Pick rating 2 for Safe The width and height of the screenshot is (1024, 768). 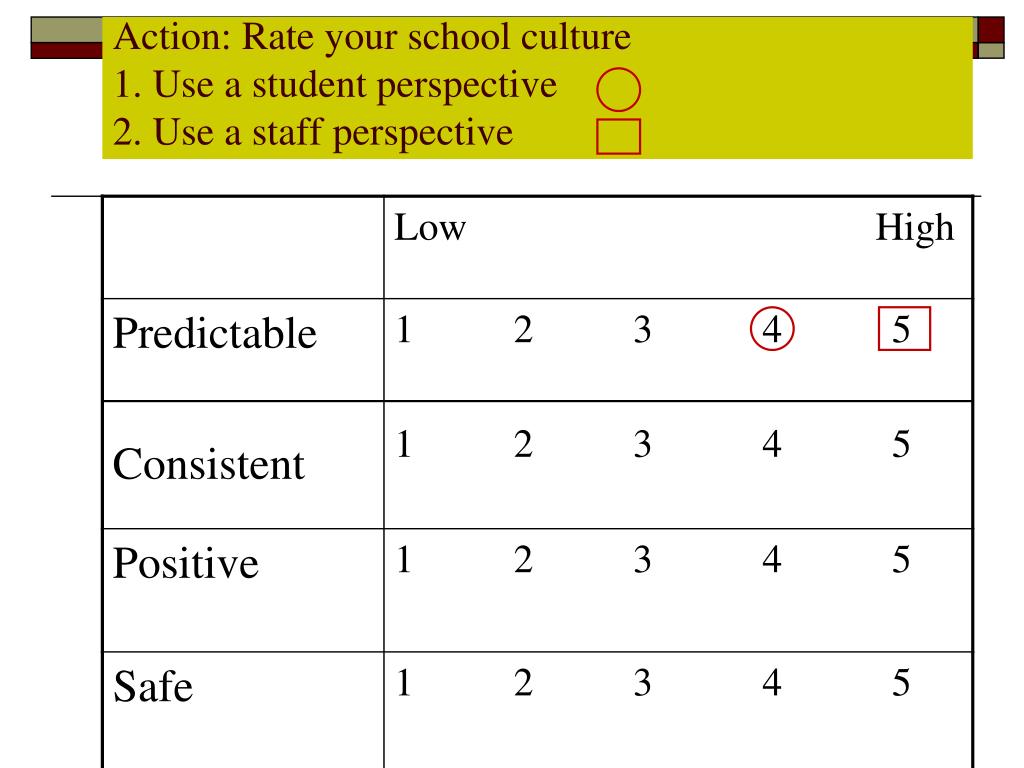522,682
